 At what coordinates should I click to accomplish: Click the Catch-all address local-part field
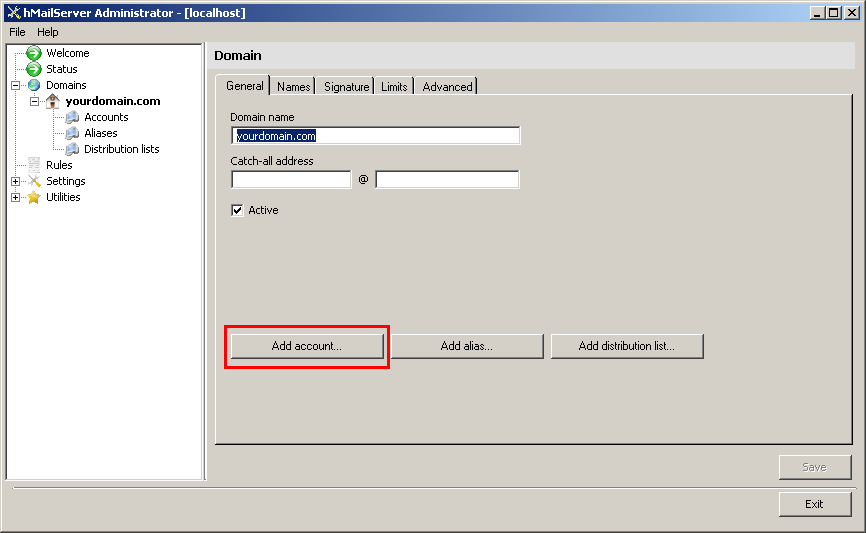pyautogui.click(x=291, y=180)
